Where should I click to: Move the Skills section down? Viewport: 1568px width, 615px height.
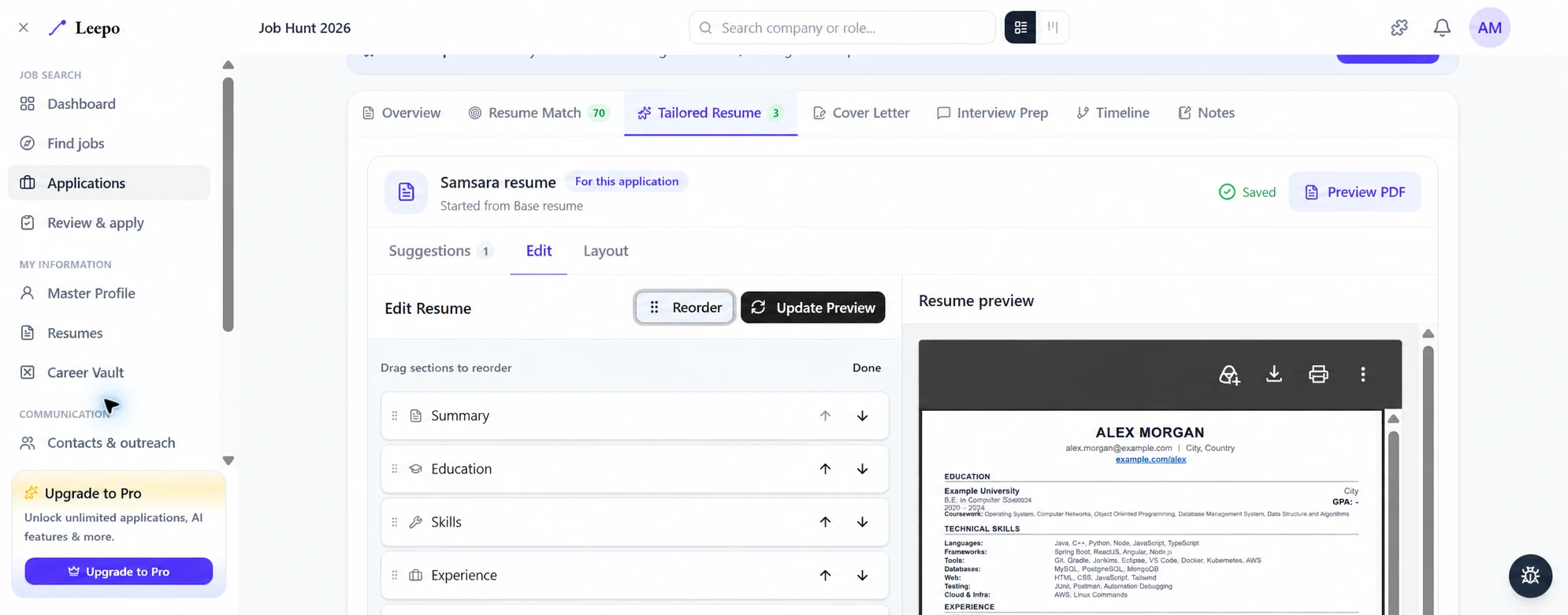(863, 522)
